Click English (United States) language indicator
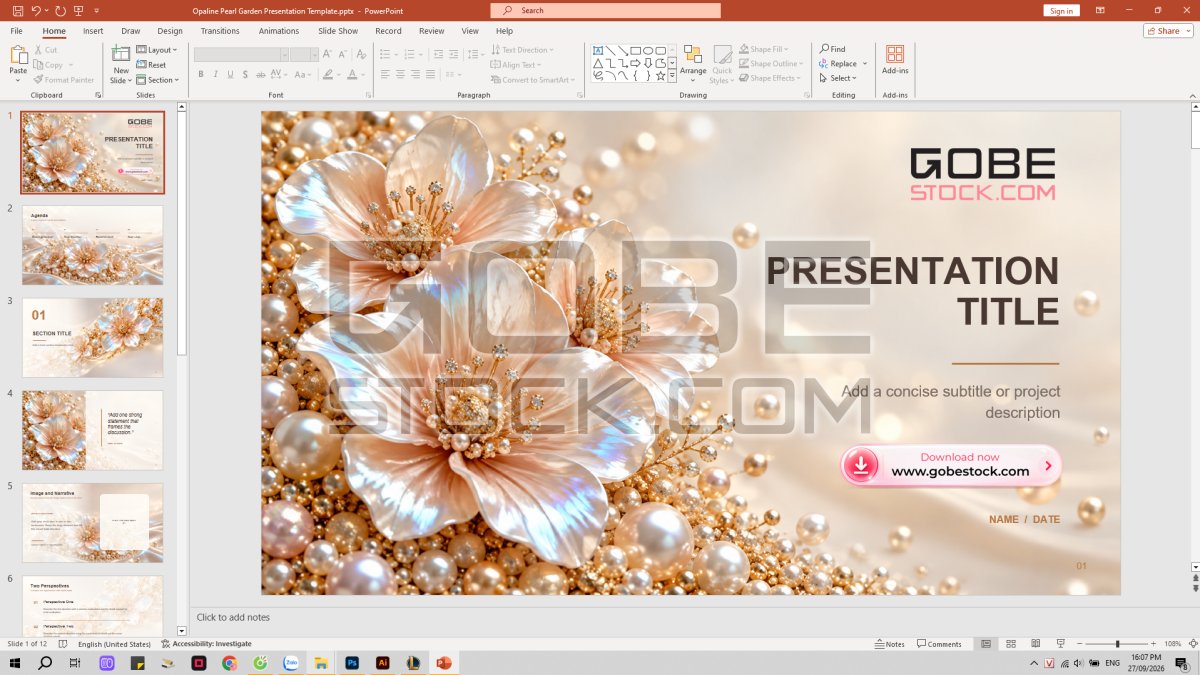The width and height of the screenshot is (1200, 675). tap(114, 644)
